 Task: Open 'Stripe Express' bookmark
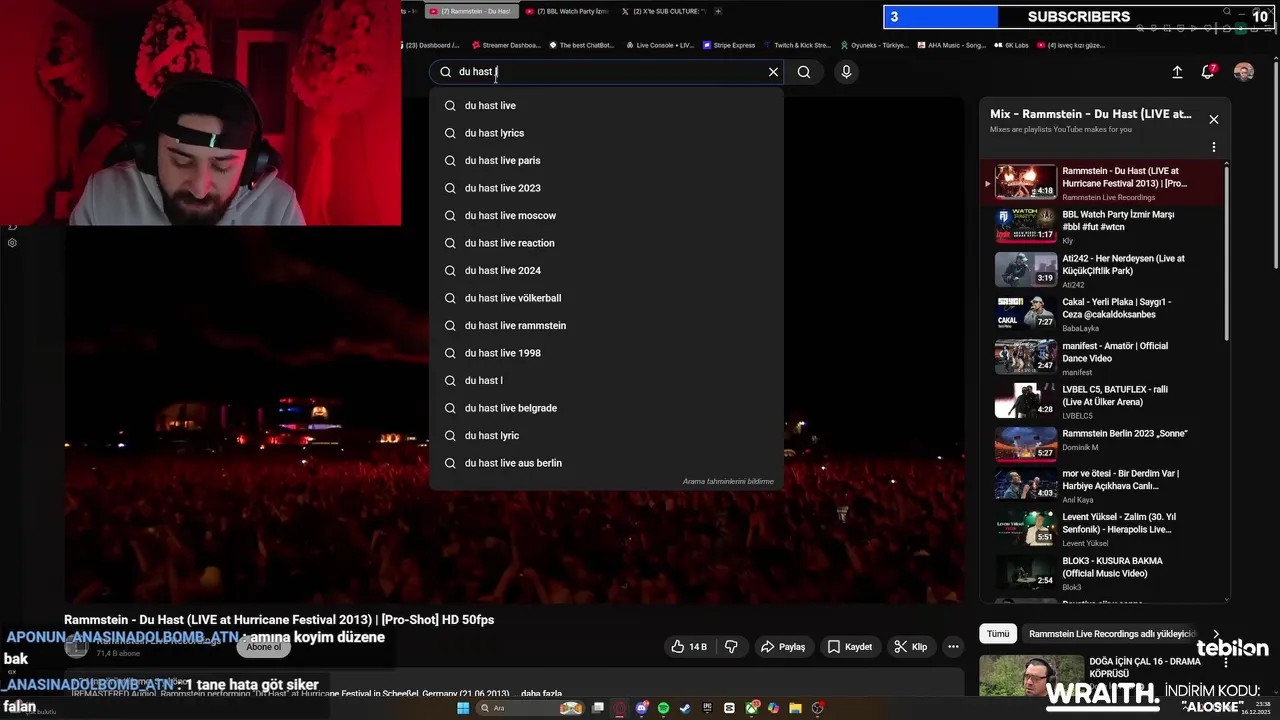point(729,45)
